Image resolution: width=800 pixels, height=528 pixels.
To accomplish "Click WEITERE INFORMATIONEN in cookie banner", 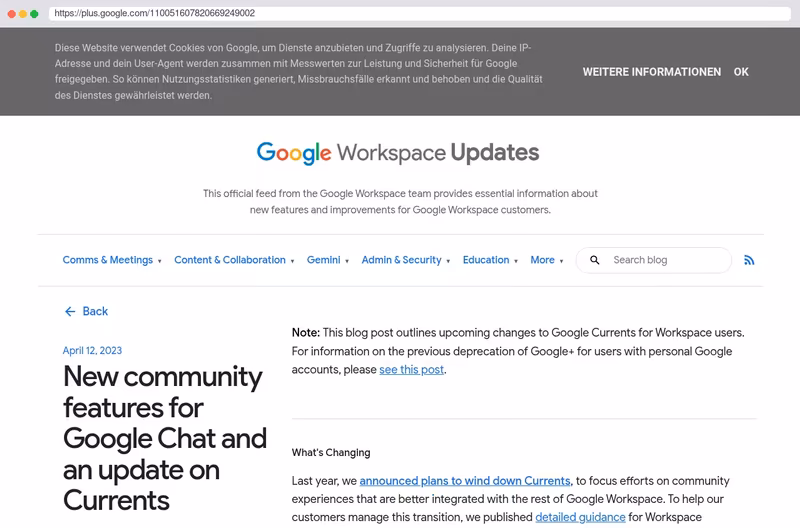I will point(652,72).
